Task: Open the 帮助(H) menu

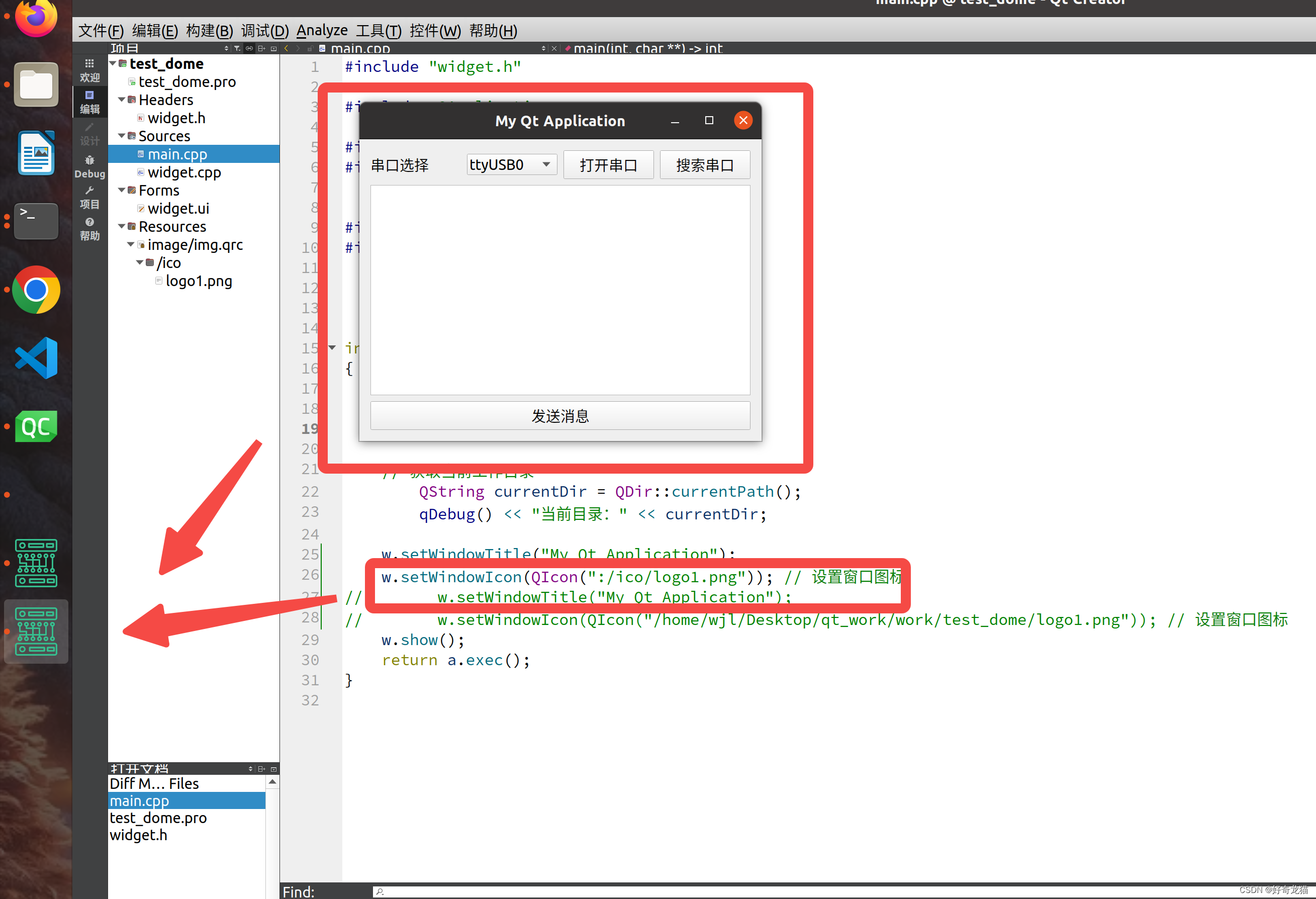Action: point(493,31)
